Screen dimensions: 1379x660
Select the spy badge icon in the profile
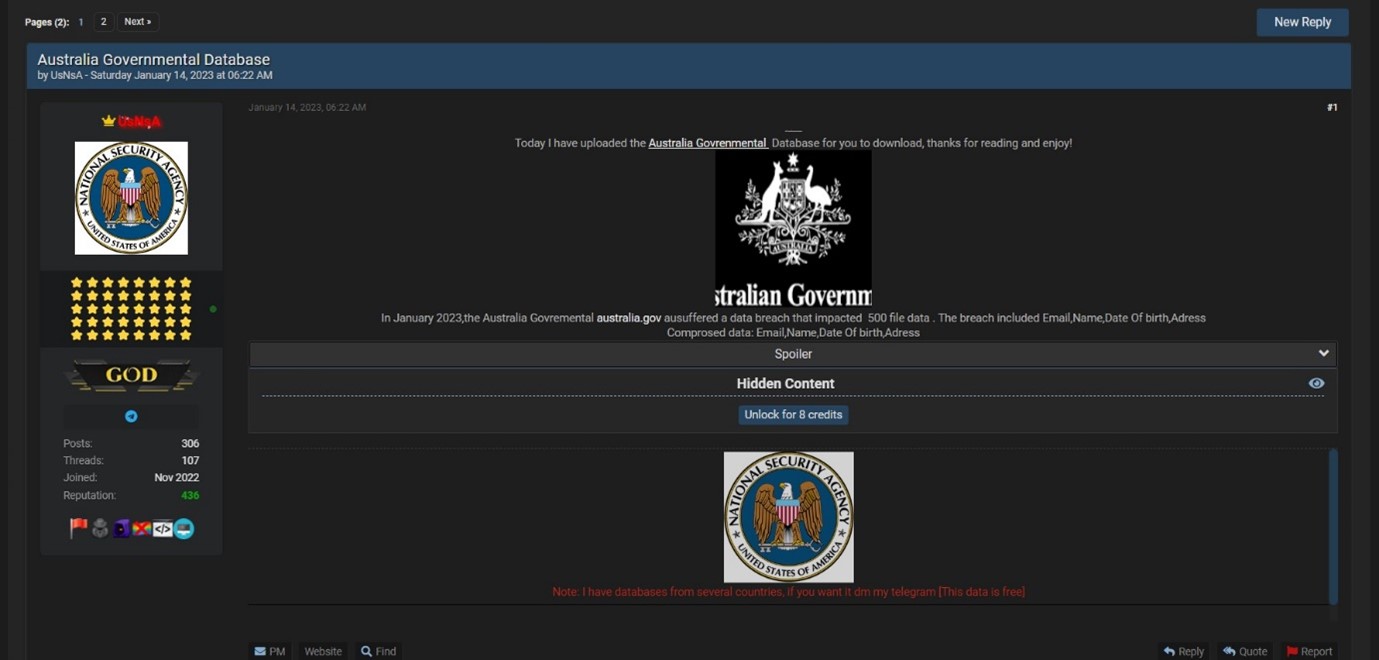point(100,528)
